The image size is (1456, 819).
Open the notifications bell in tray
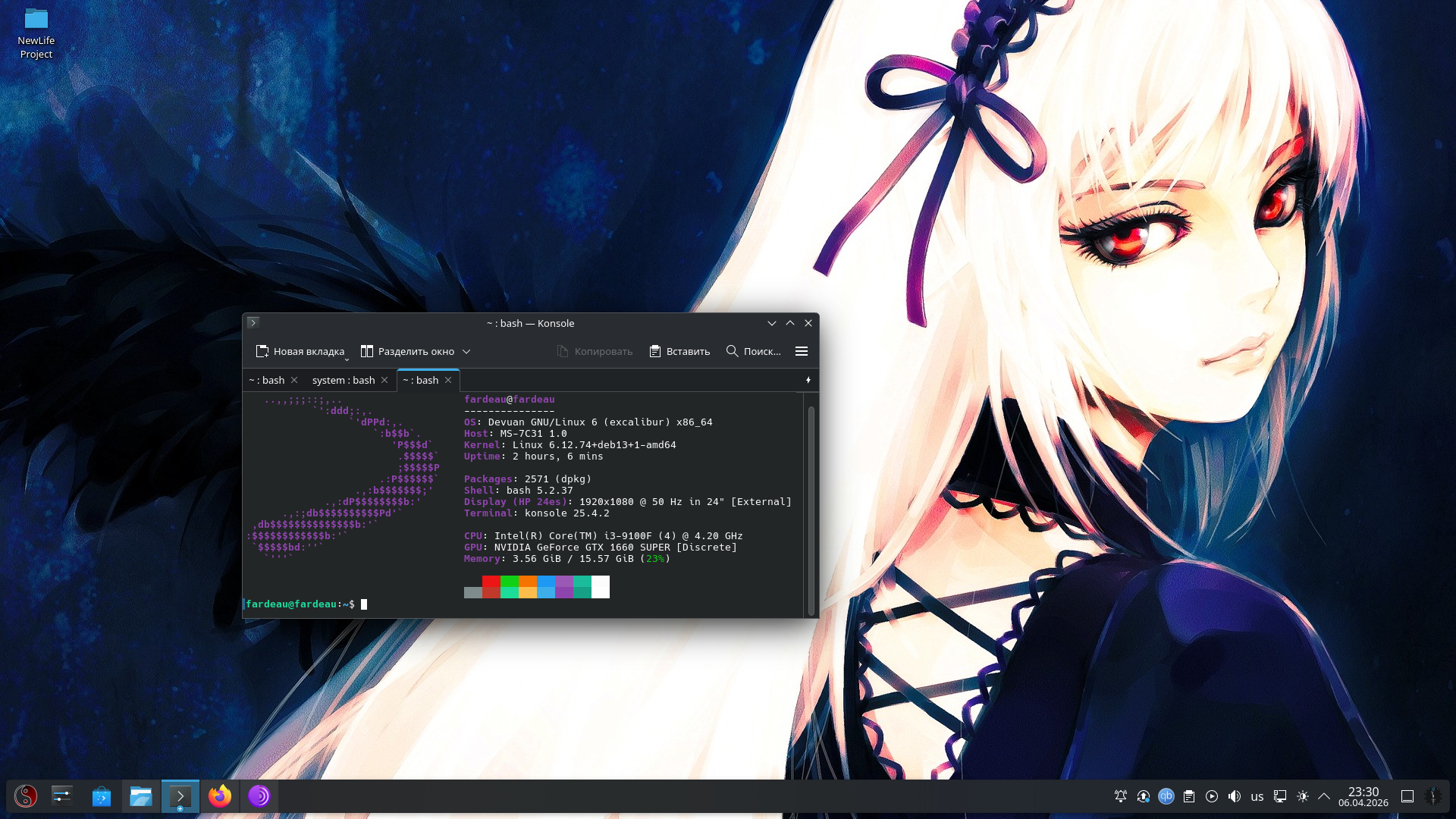coord(1121,796)
